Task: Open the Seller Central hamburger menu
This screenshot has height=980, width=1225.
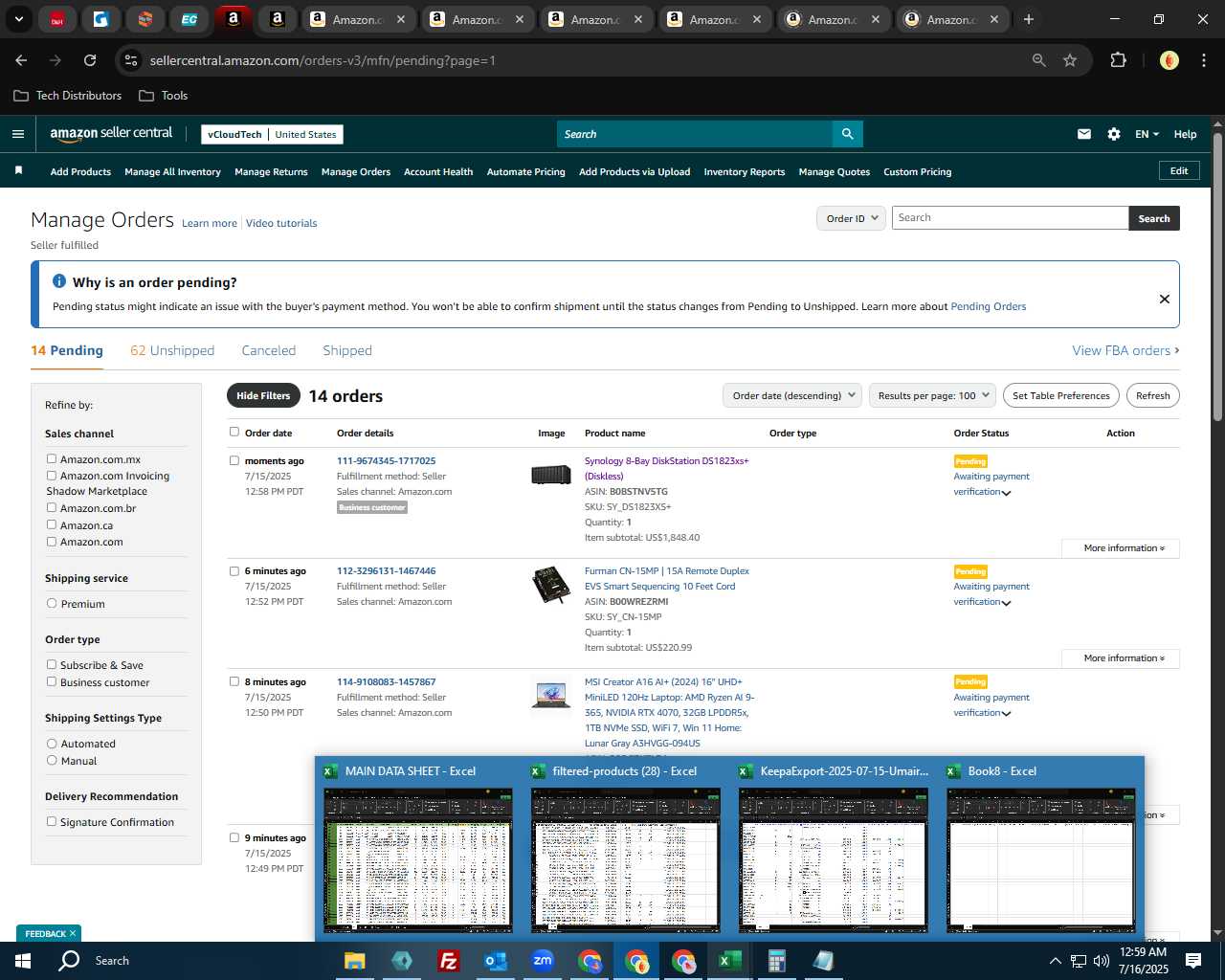Action: click(17, 134)
